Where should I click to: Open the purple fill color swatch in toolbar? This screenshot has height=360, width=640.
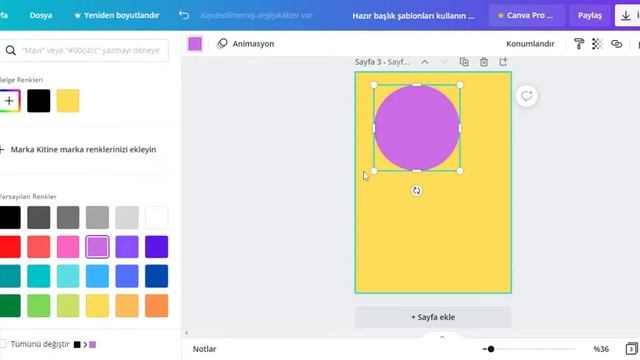click(x=195, y=44)
